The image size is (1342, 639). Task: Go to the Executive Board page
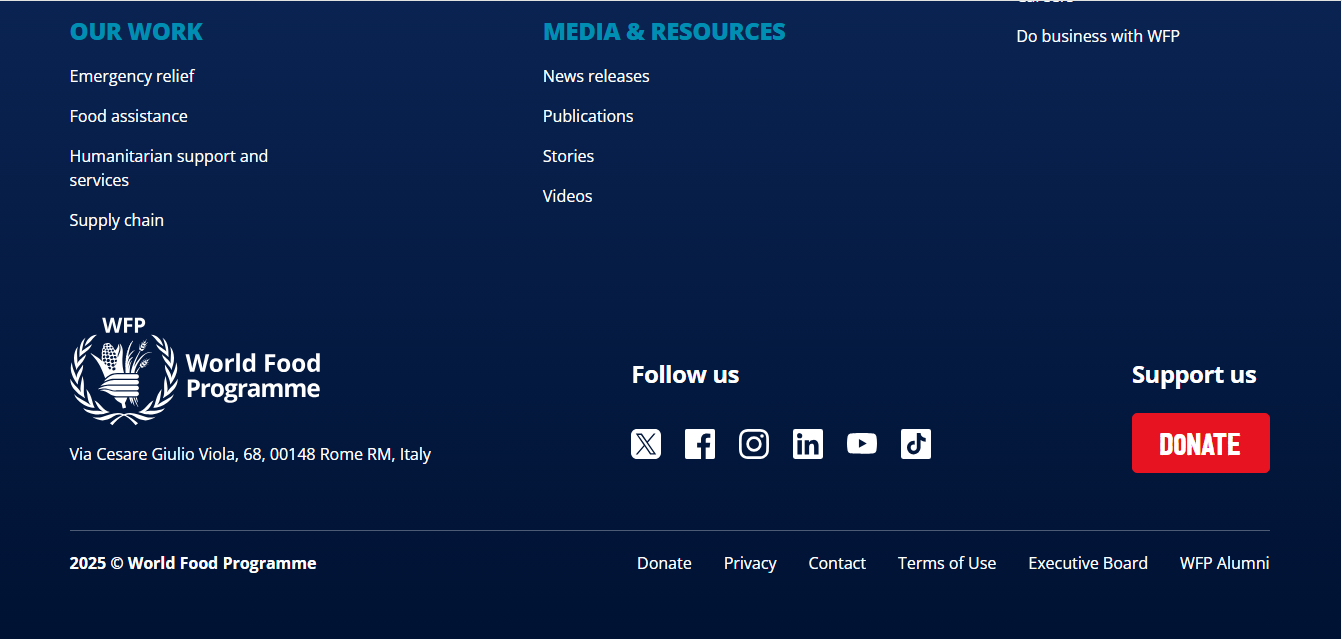click(x=1087, y=563)
